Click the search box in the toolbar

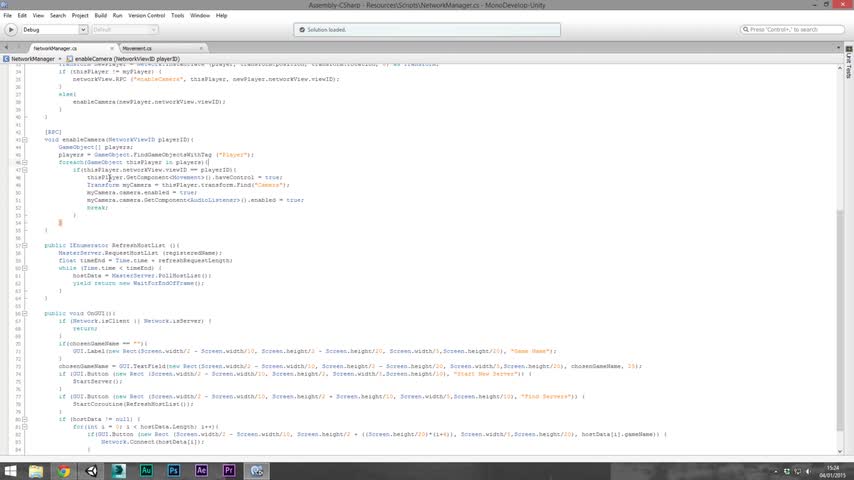[x=792, y=29]
